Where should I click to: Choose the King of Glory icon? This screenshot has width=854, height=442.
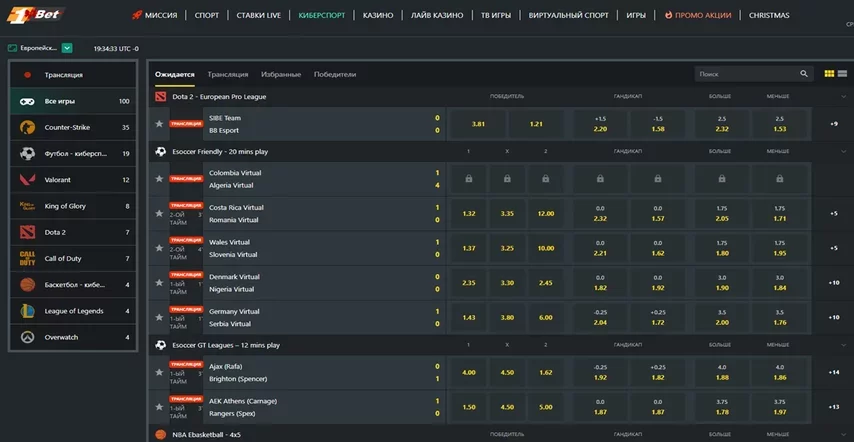click(x=27, y=206)
